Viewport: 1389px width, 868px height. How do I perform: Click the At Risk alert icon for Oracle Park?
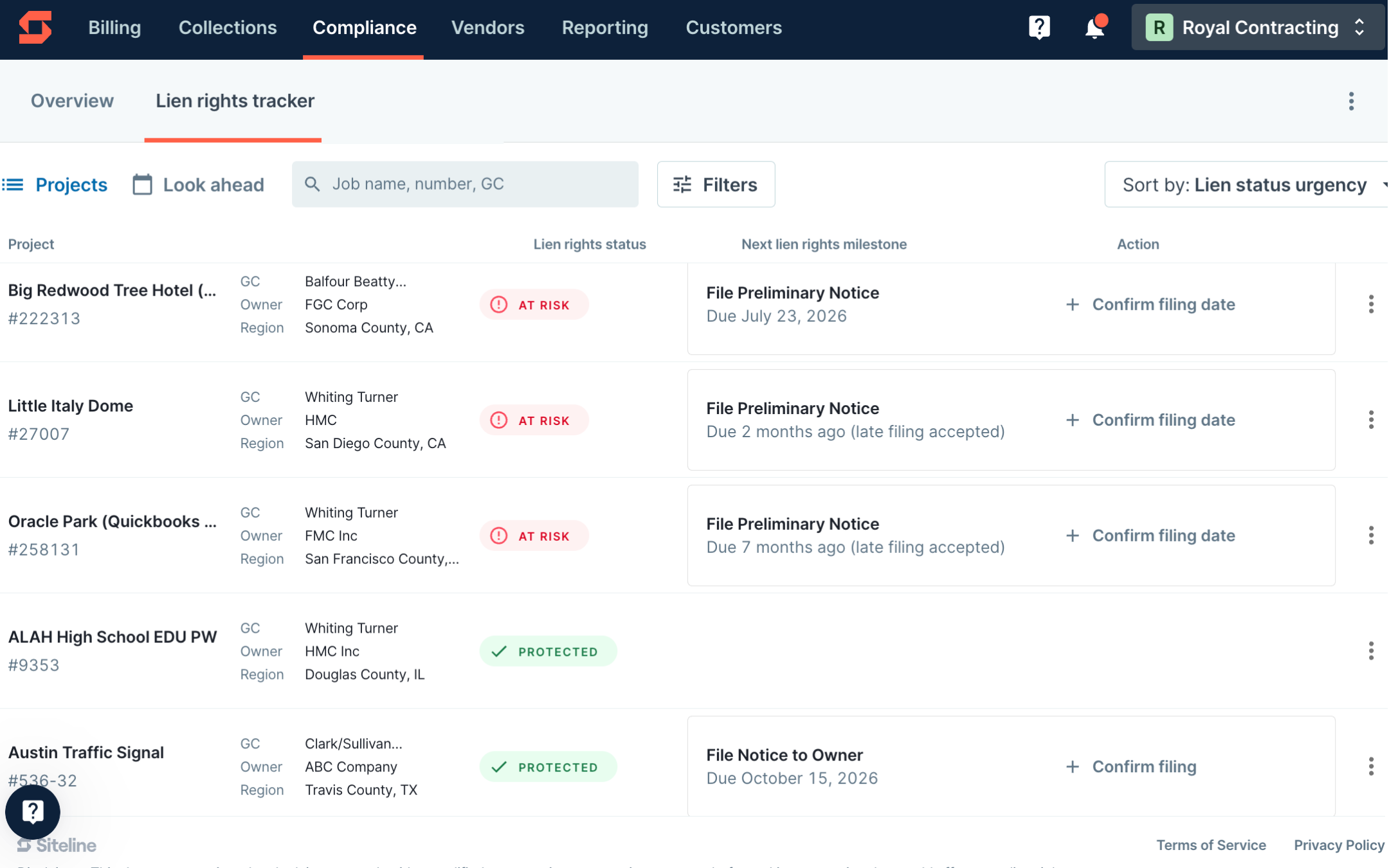coord(499,536)
